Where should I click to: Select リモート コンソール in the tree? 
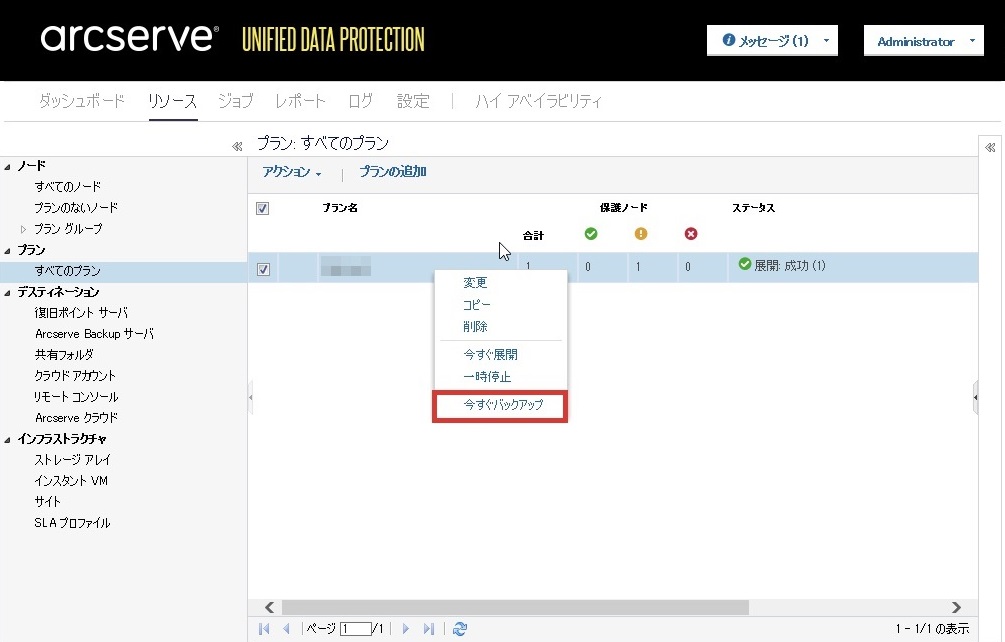[x=76, y=397]
